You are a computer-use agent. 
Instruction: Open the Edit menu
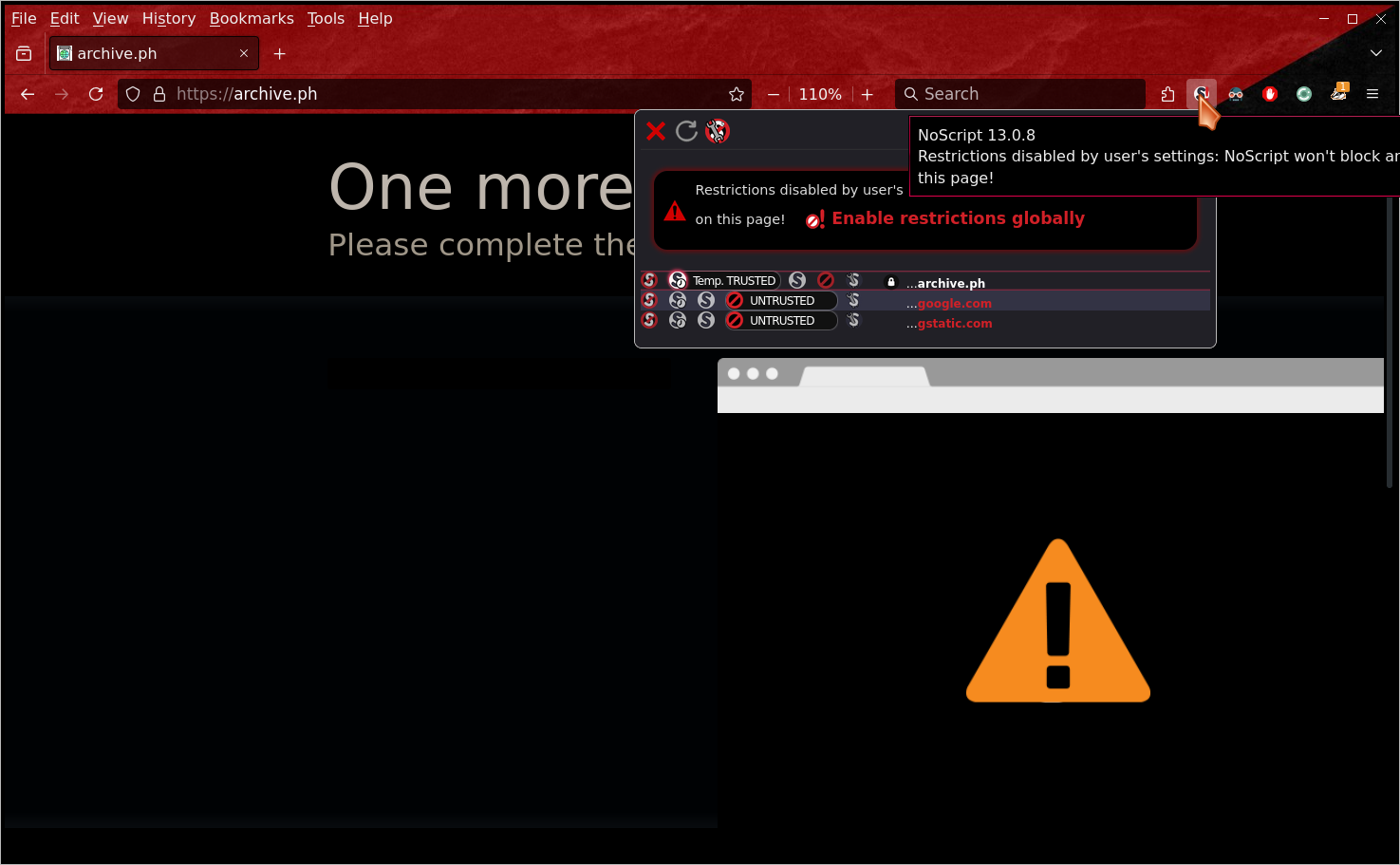tap(65, 18)
